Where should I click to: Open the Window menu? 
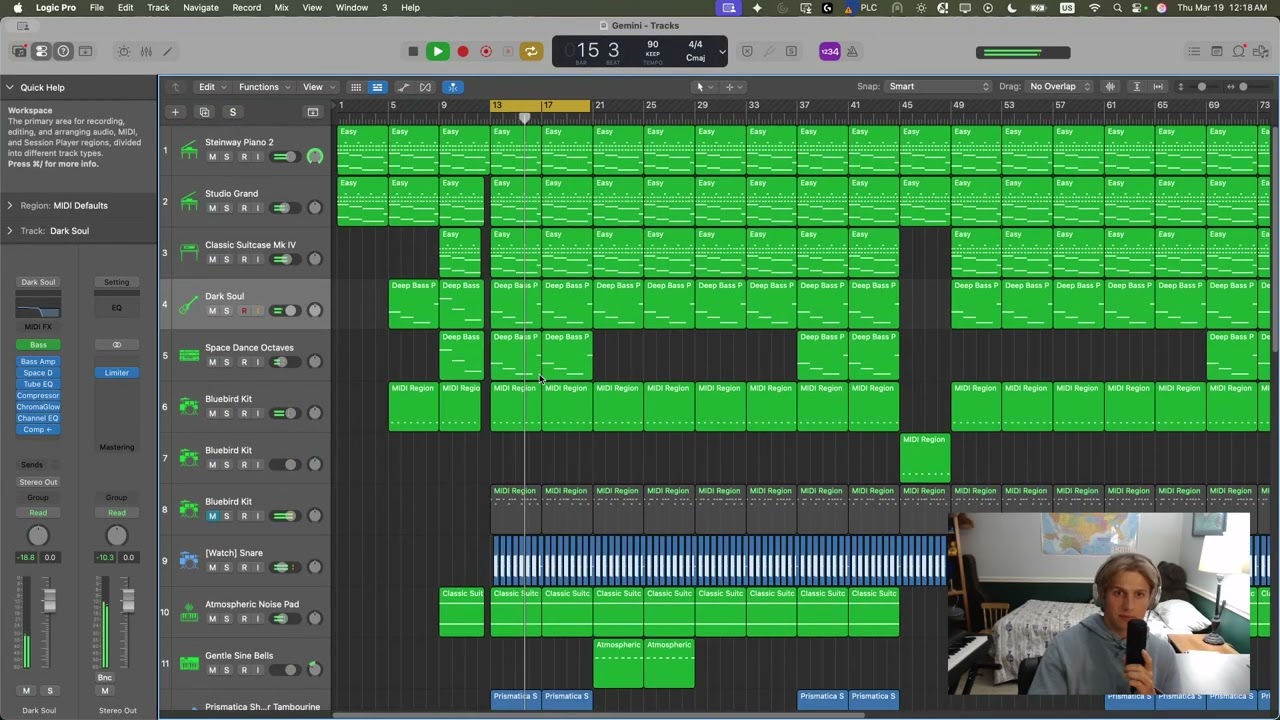point(351,7)
